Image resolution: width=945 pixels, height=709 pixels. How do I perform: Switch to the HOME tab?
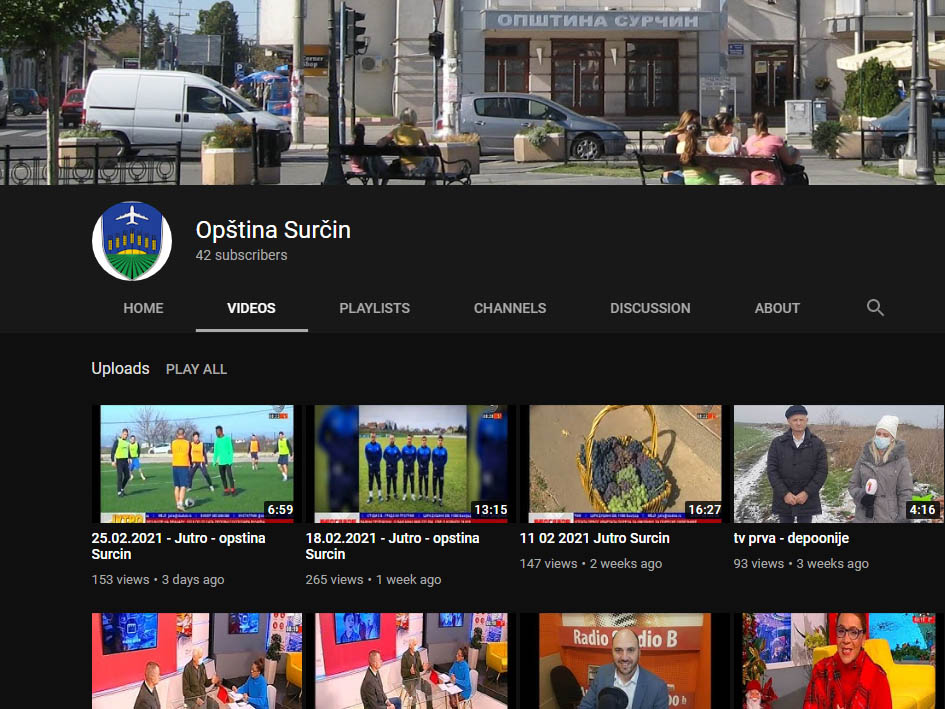coord(143,308)
